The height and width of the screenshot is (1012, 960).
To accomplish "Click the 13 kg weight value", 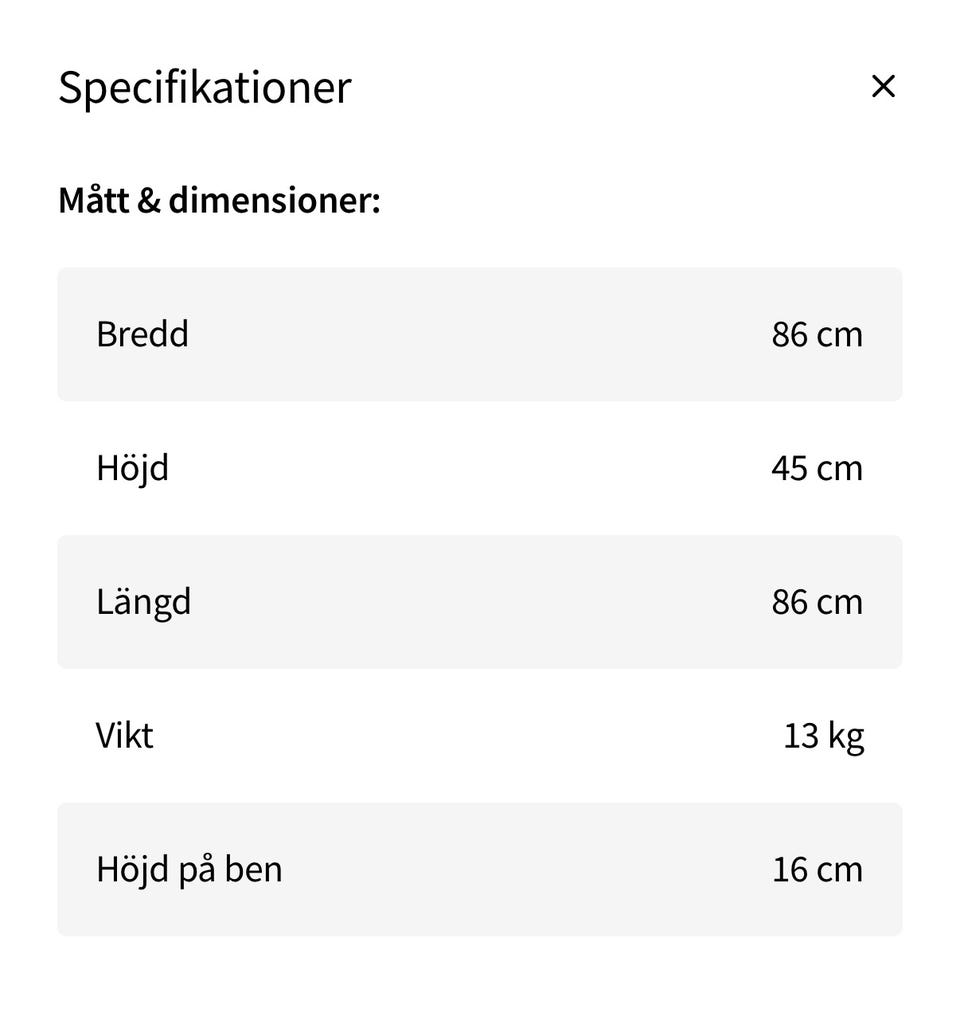I will click(x=823, y=736).
